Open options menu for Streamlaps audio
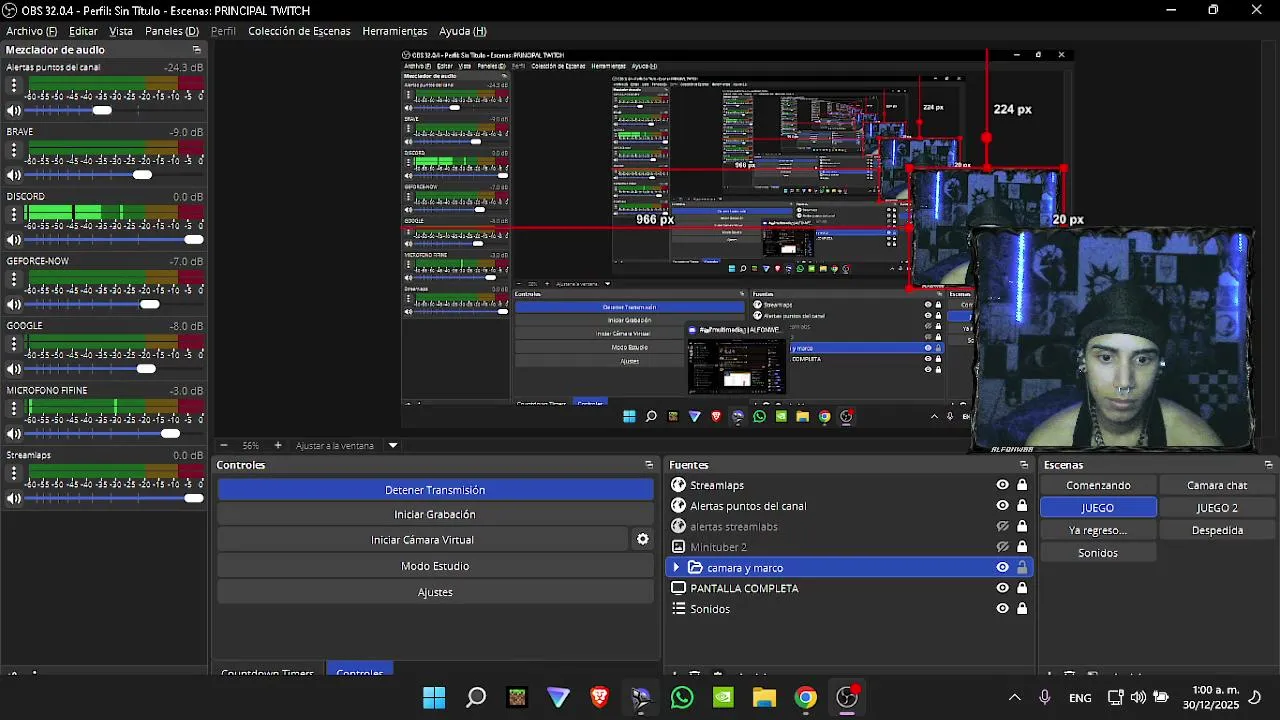 [x=14, y=474]
